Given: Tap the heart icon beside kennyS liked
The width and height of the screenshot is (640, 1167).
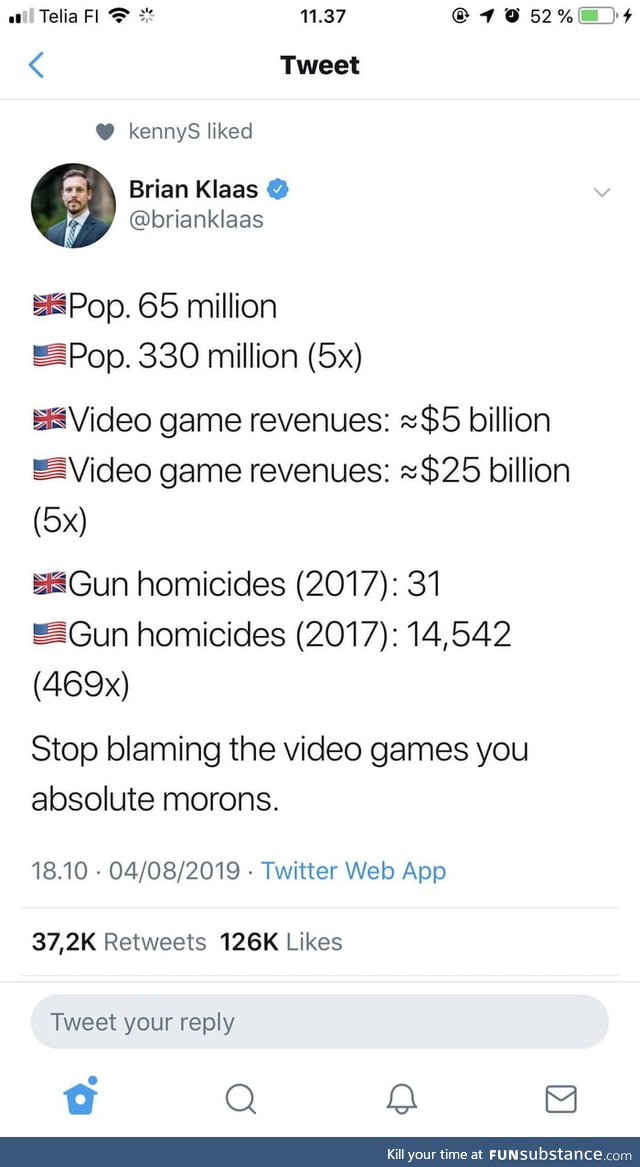Looking at the screenshot, I should click(106, 132).
